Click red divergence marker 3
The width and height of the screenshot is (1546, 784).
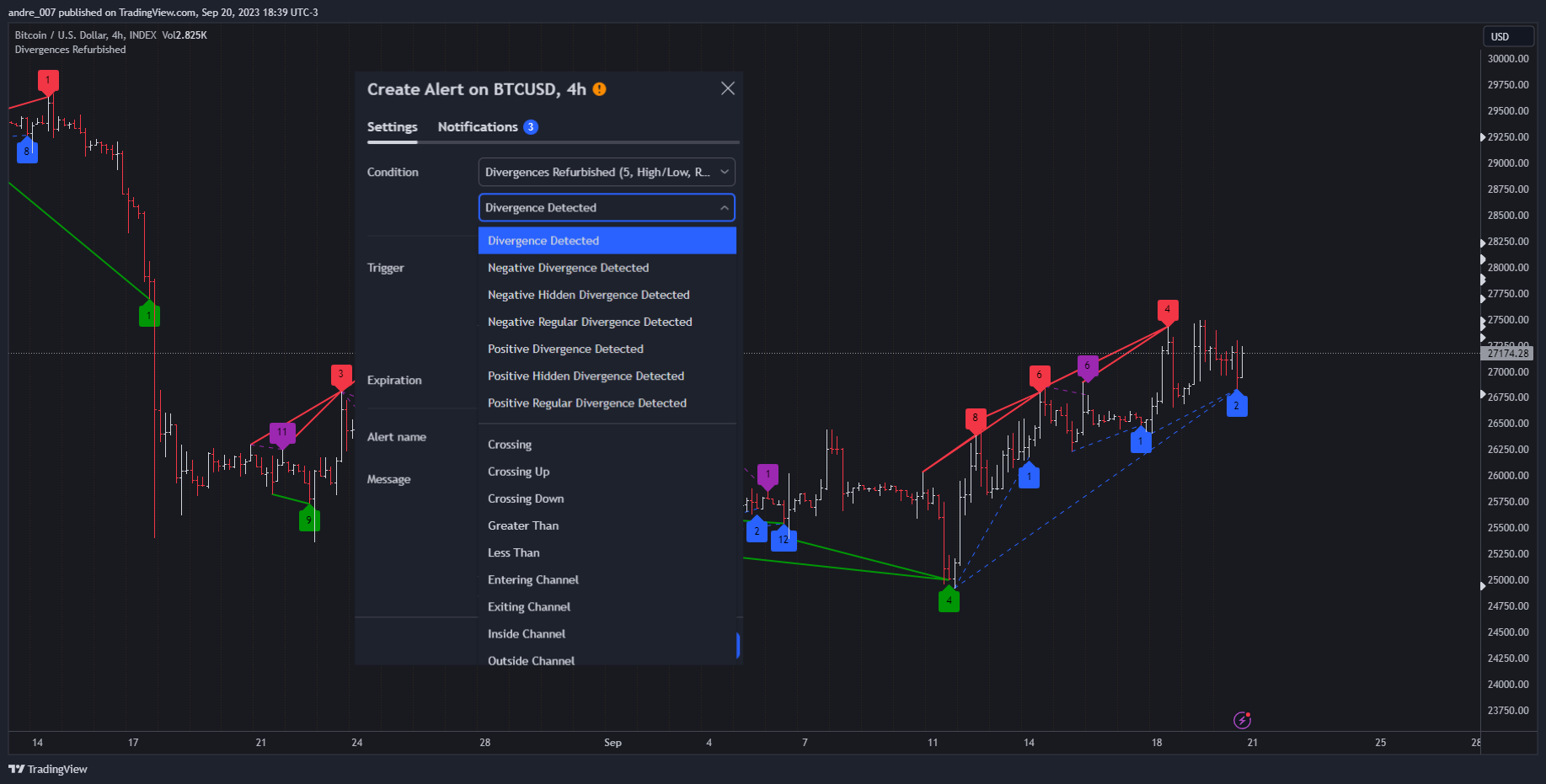pos(341,375)
